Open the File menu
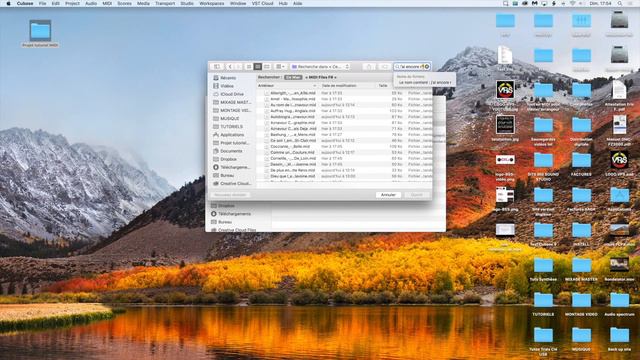 tap(42, 3)
